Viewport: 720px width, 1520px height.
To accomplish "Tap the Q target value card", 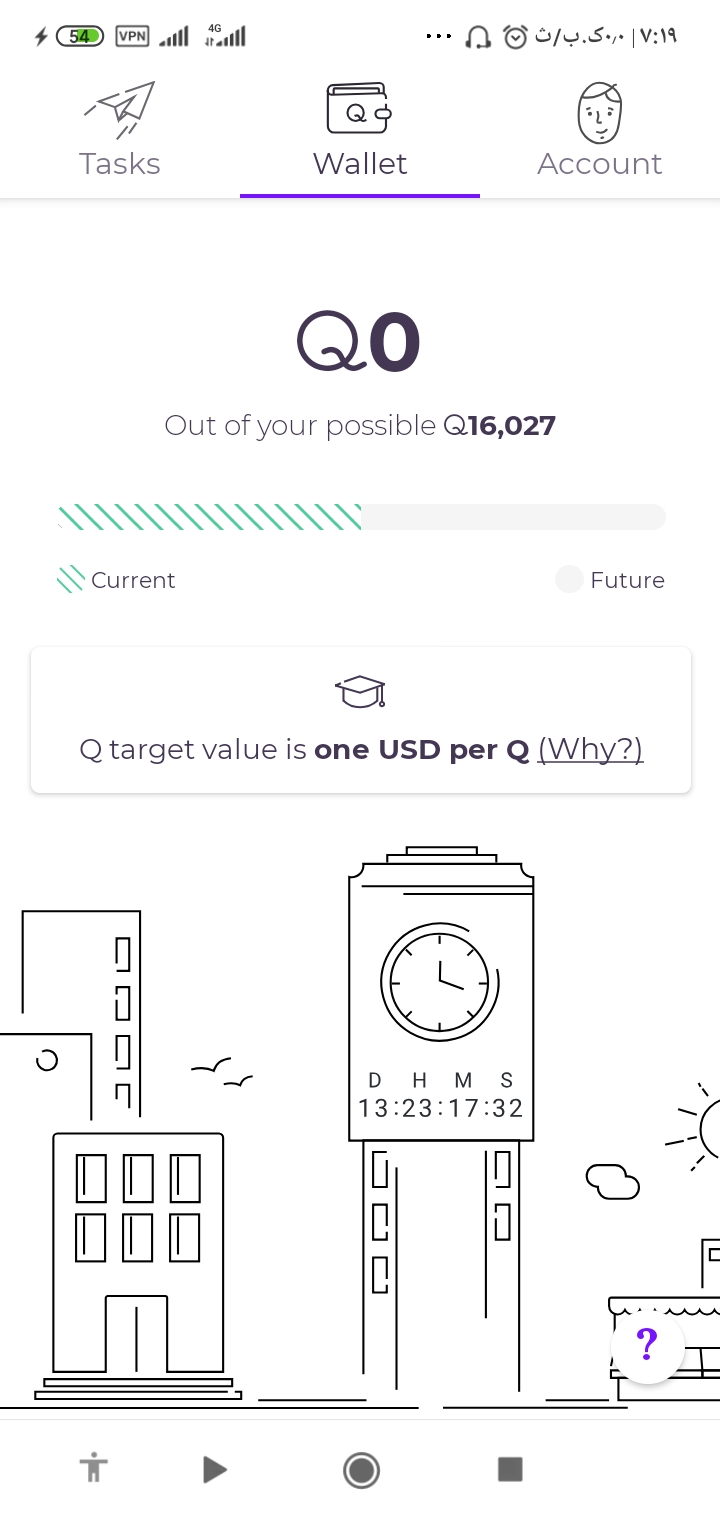I will (360, 720).
